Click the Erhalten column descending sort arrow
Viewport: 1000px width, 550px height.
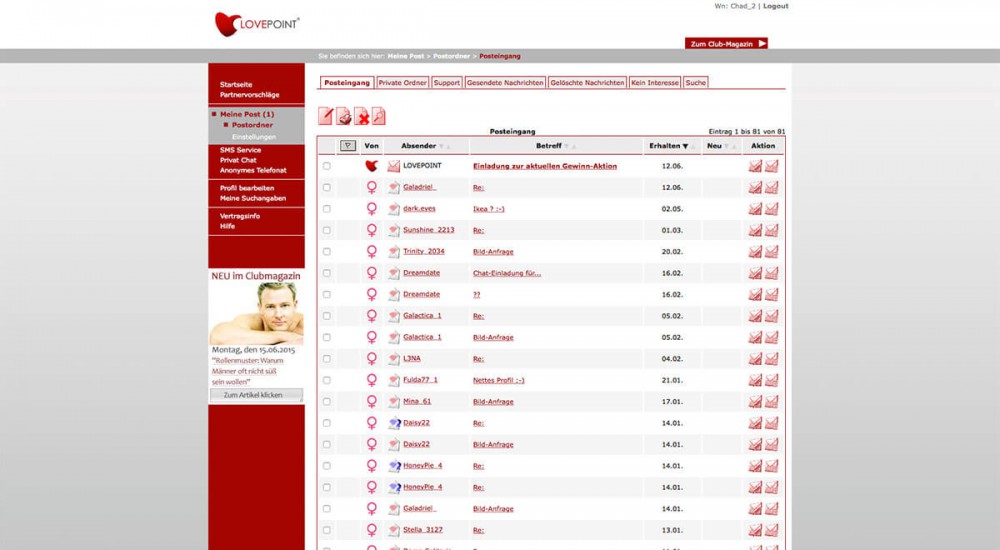point(685,147)
